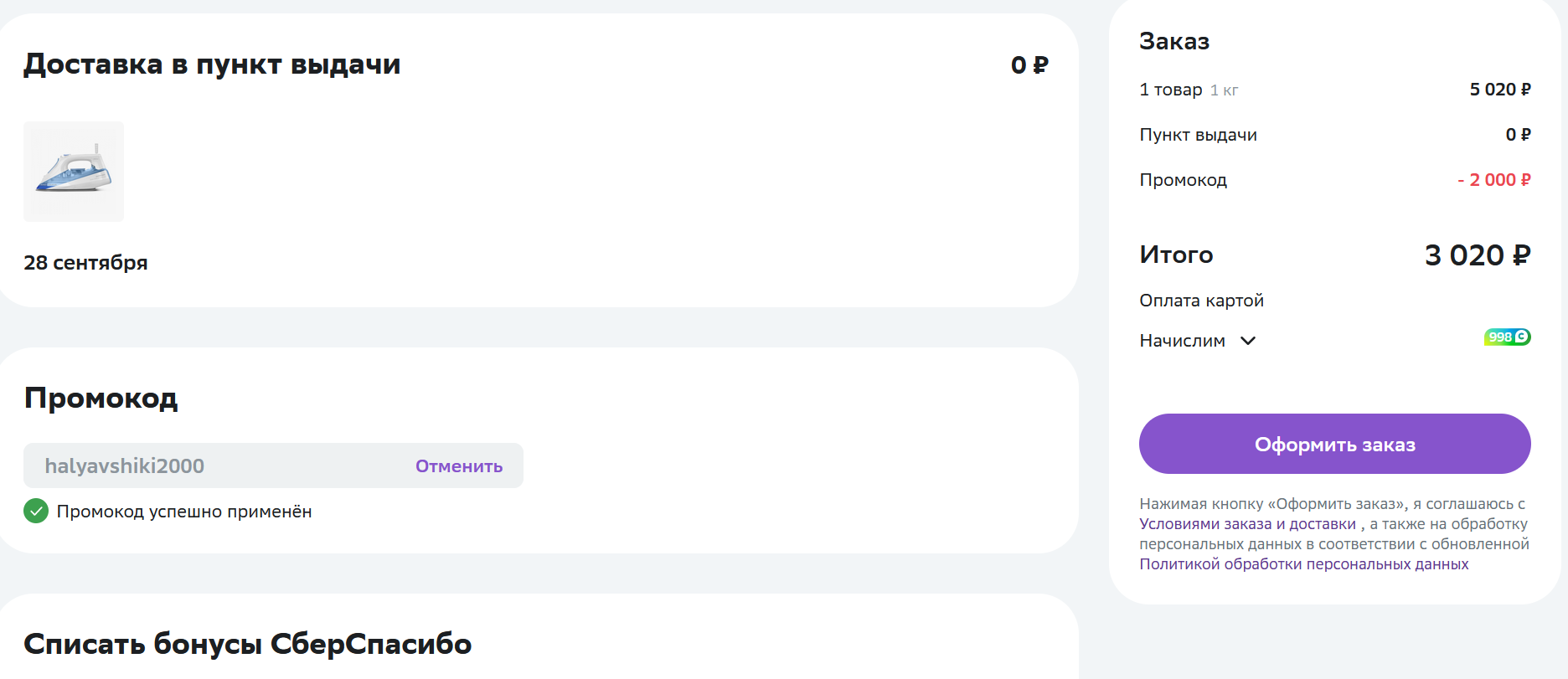Click the 998 bonus badge icon
Screen dimensions: 1568x679
click(1507, 337)
